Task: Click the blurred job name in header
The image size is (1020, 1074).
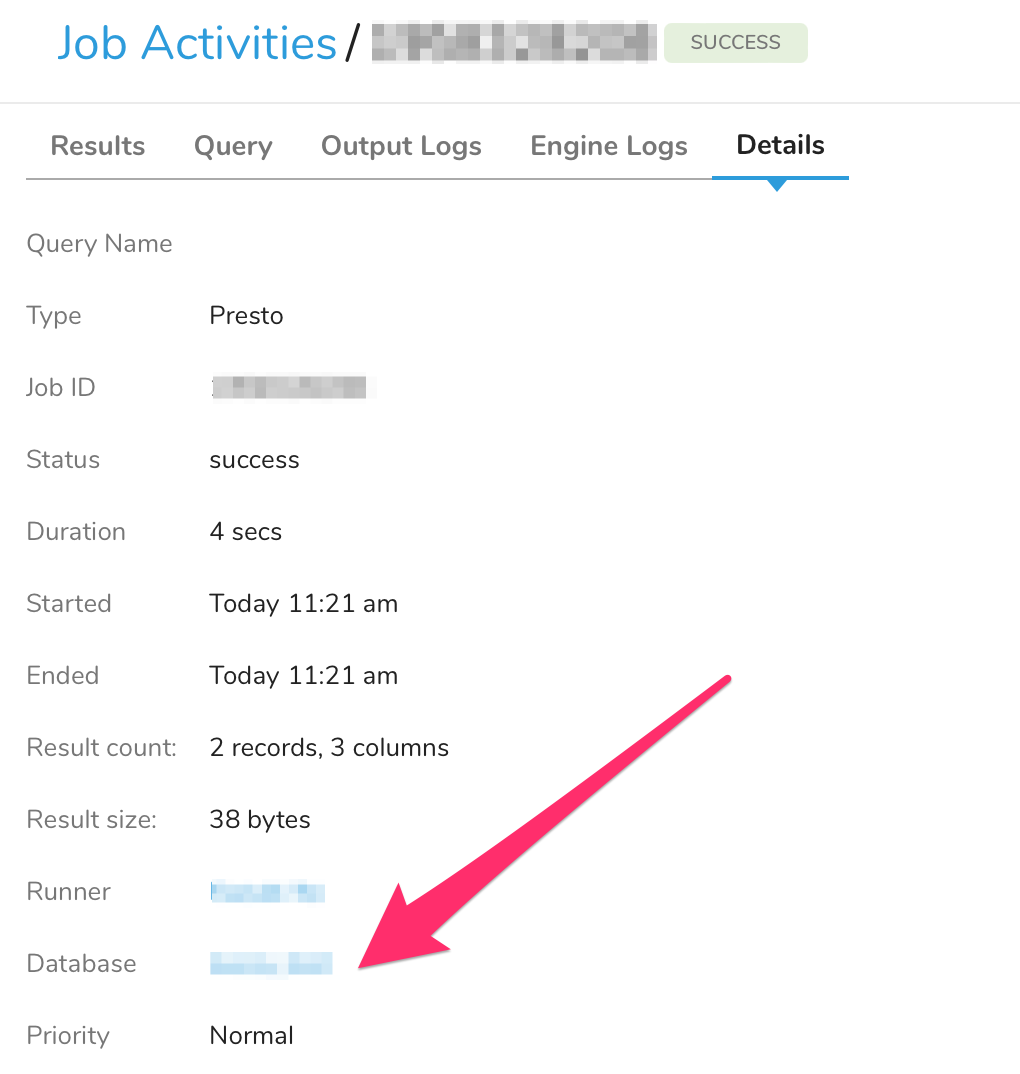Action: 515,43
